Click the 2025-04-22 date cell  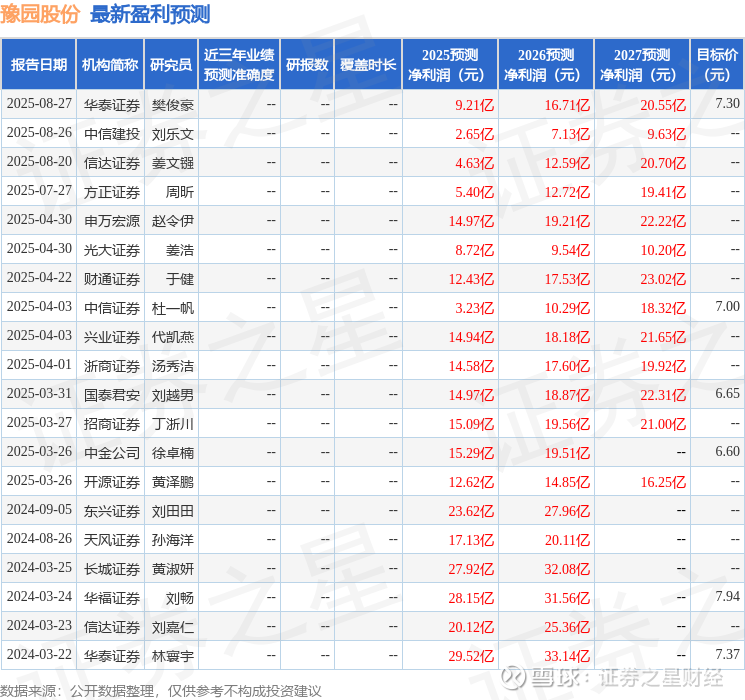point(39,278)
